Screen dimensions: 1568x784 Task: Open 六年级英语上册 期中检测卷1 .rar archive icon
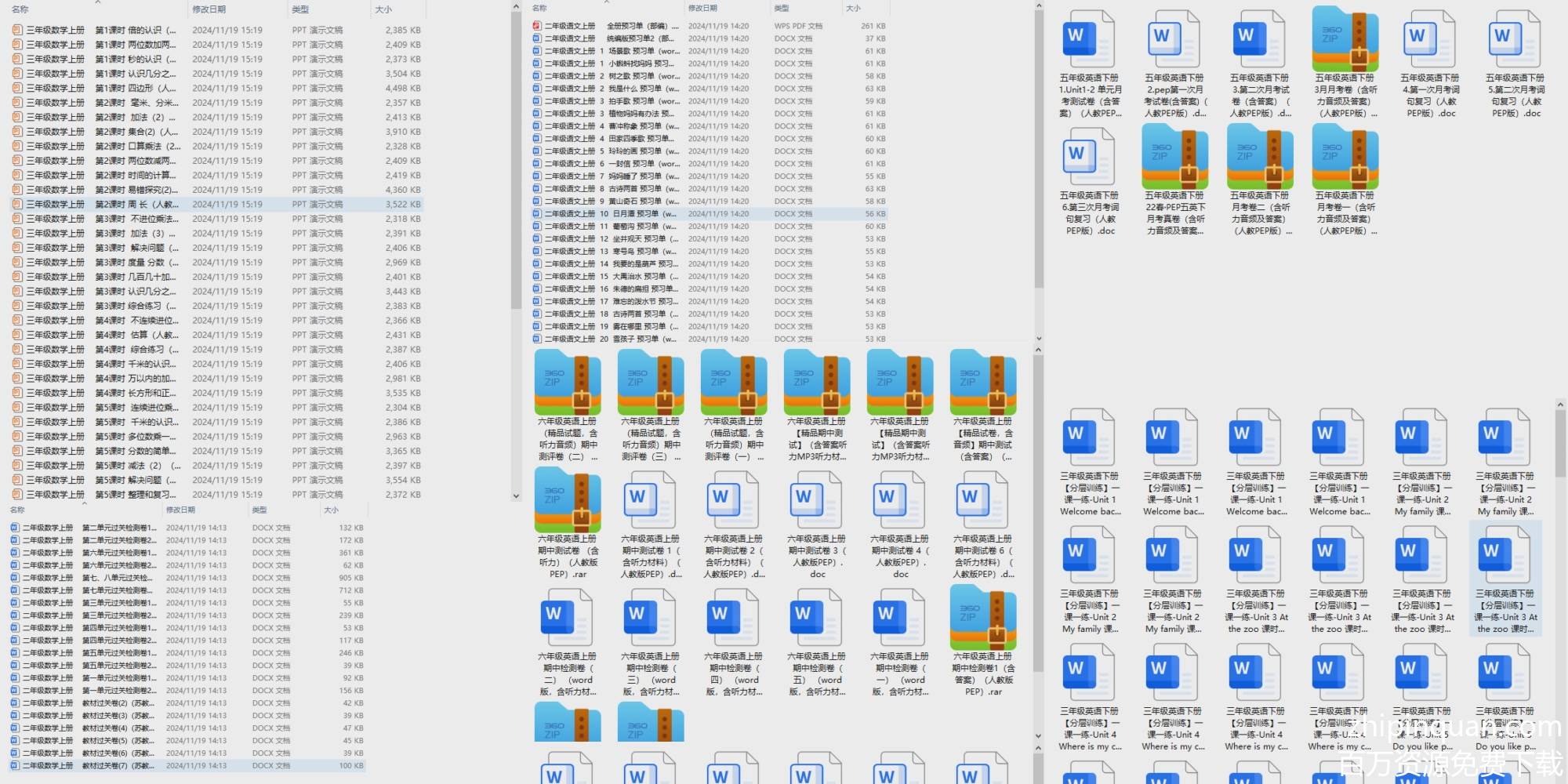tap(983, 618)
